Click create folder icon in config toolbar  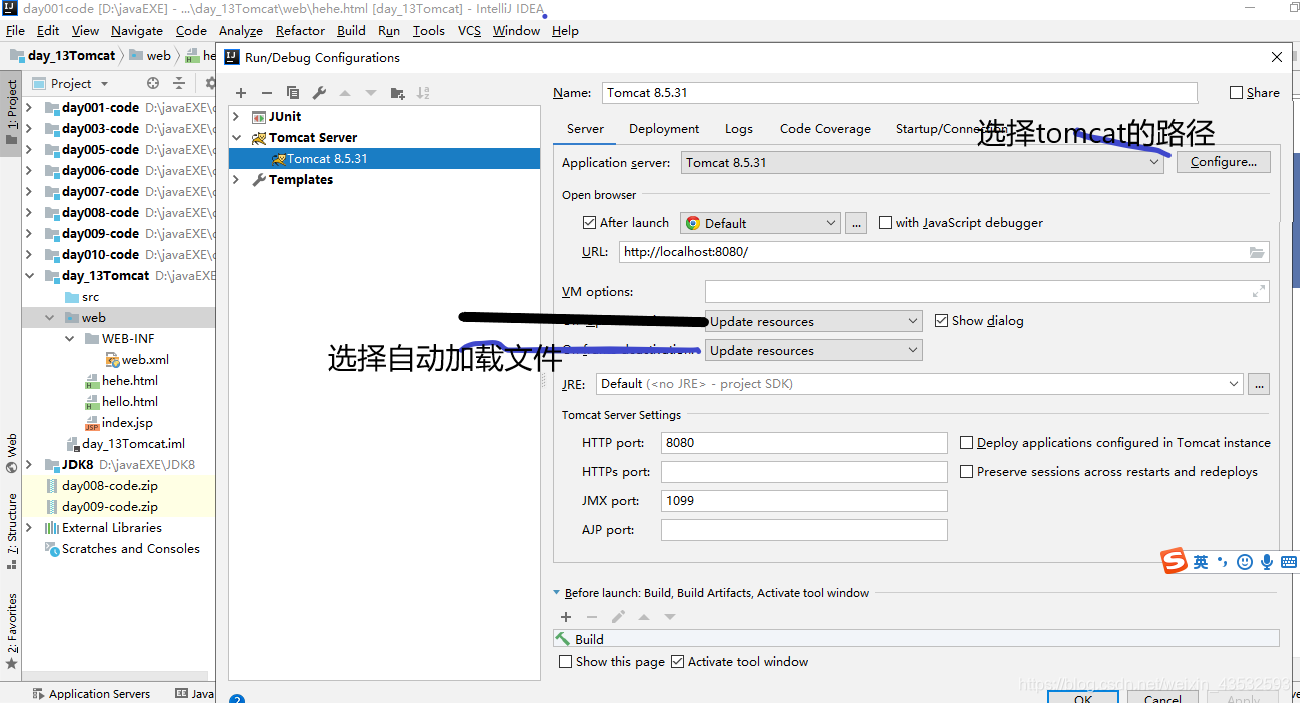click(x=397, y=93)
